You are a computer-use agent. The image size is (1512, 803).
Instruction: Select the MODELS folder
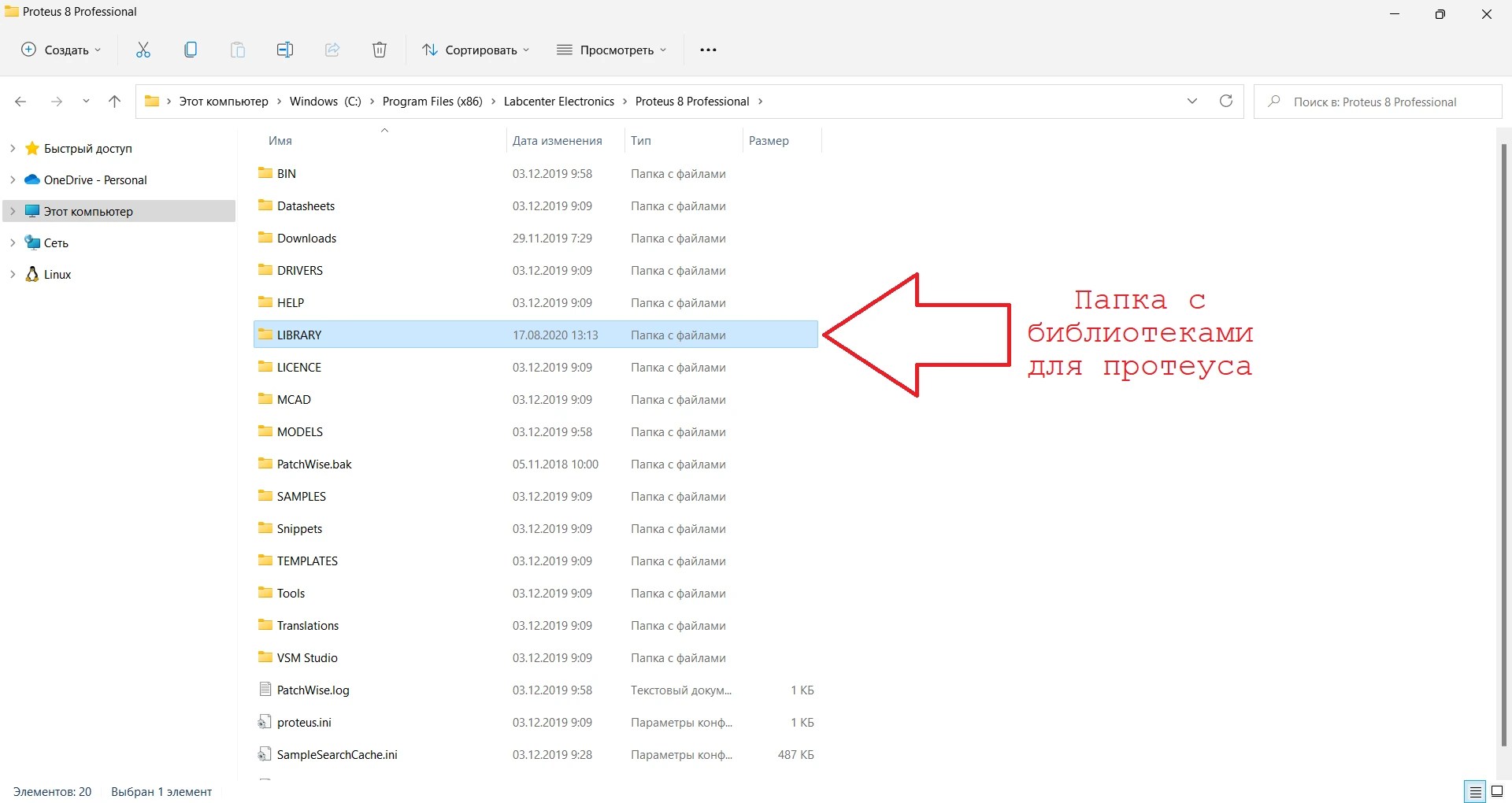[300, 432]
